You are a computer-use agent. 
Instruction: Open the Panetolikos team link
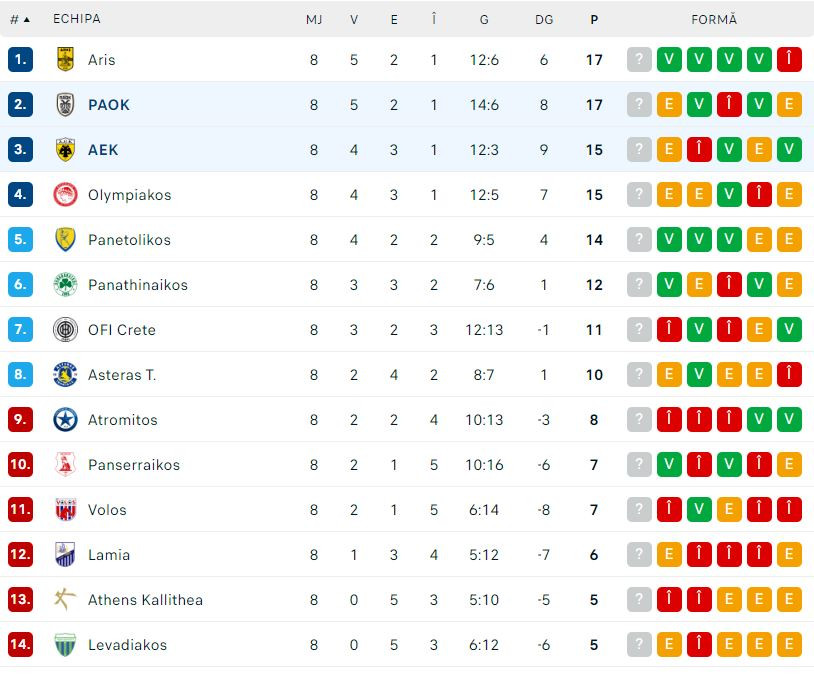click(x=129, y=240)
